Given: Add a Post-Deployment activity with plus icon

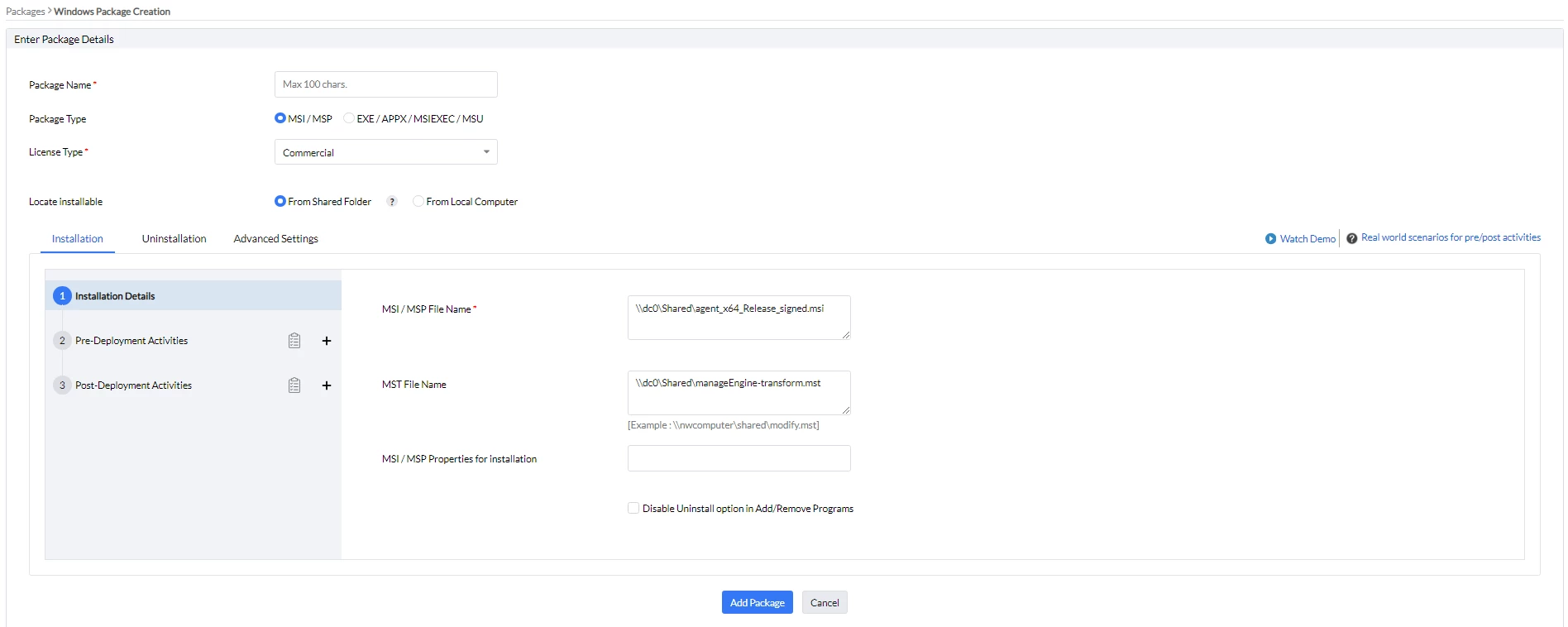Looking at the screenshot, I should tap(327, 385).
